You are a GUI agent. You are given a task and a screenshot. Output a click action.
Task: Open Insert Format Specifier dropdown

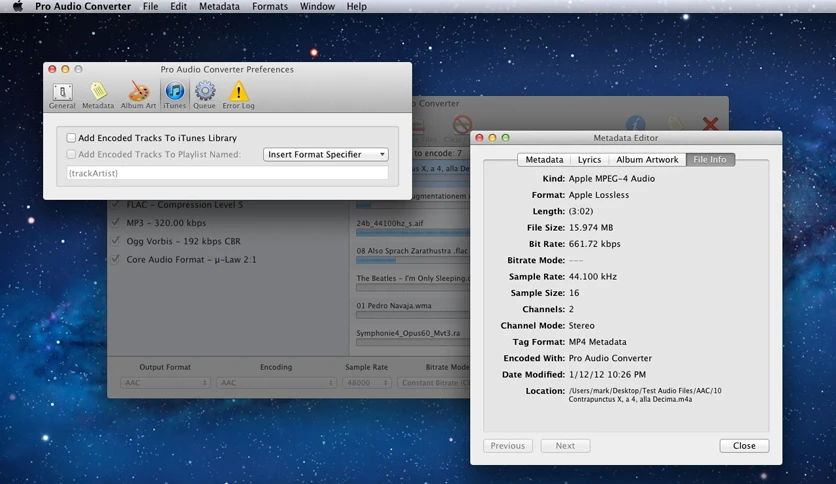pyautogui.click(x=326, y=155)
